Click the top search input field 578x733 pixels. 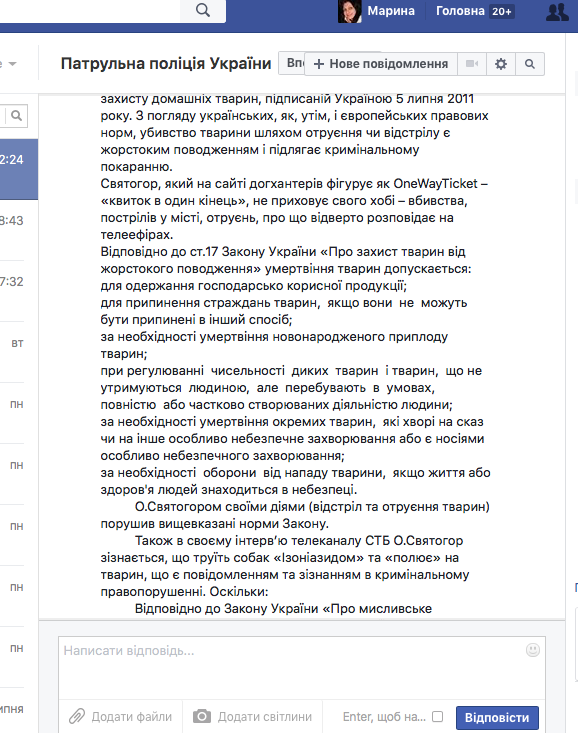(x=90, y=10)
